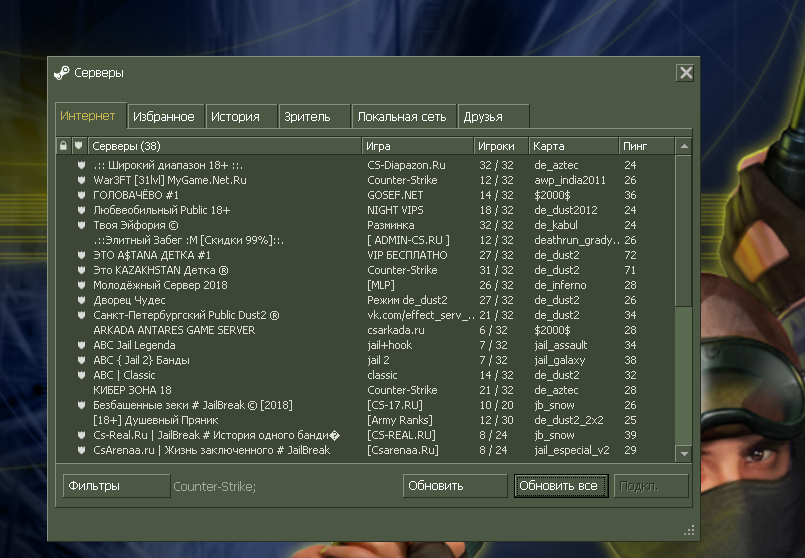805x558 pixels.
Task: Click the VAC shield column header icon
Action: tap(79, 146)
